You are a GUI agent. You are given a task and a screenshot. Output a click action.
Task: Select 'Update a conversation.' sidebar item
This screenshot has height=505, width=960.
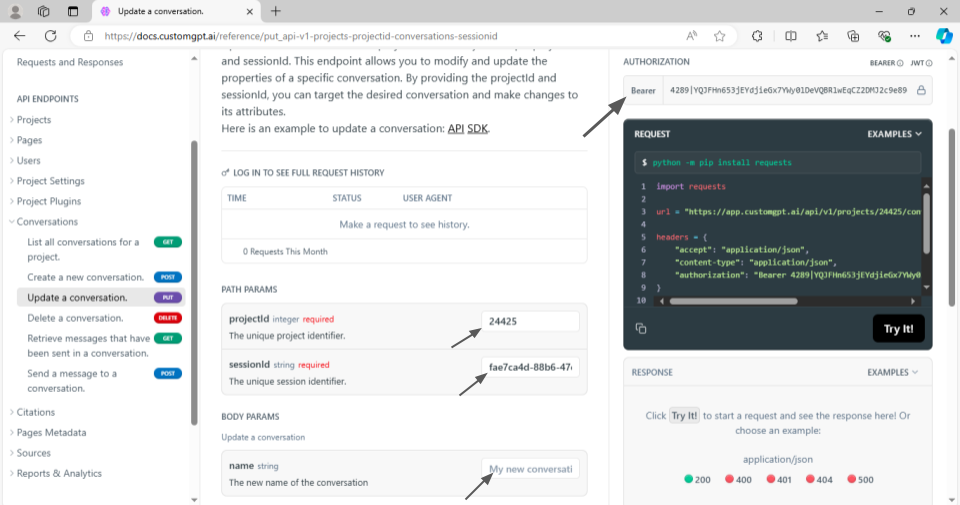pyautogui.click(x=101, y=297)
